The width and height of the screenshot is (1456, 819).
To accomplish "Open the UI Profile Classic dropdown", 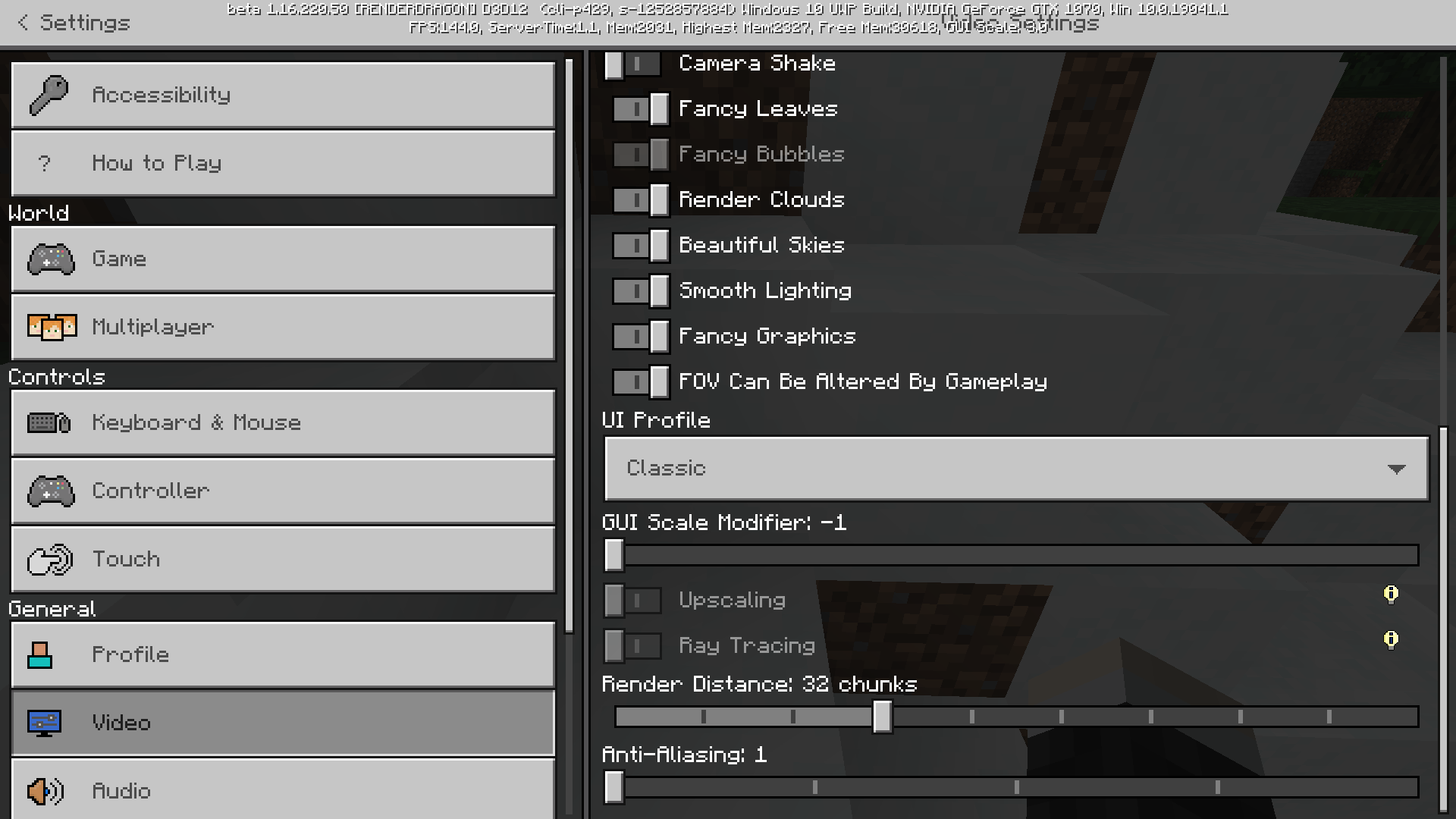I will [x=1016, y=468].
